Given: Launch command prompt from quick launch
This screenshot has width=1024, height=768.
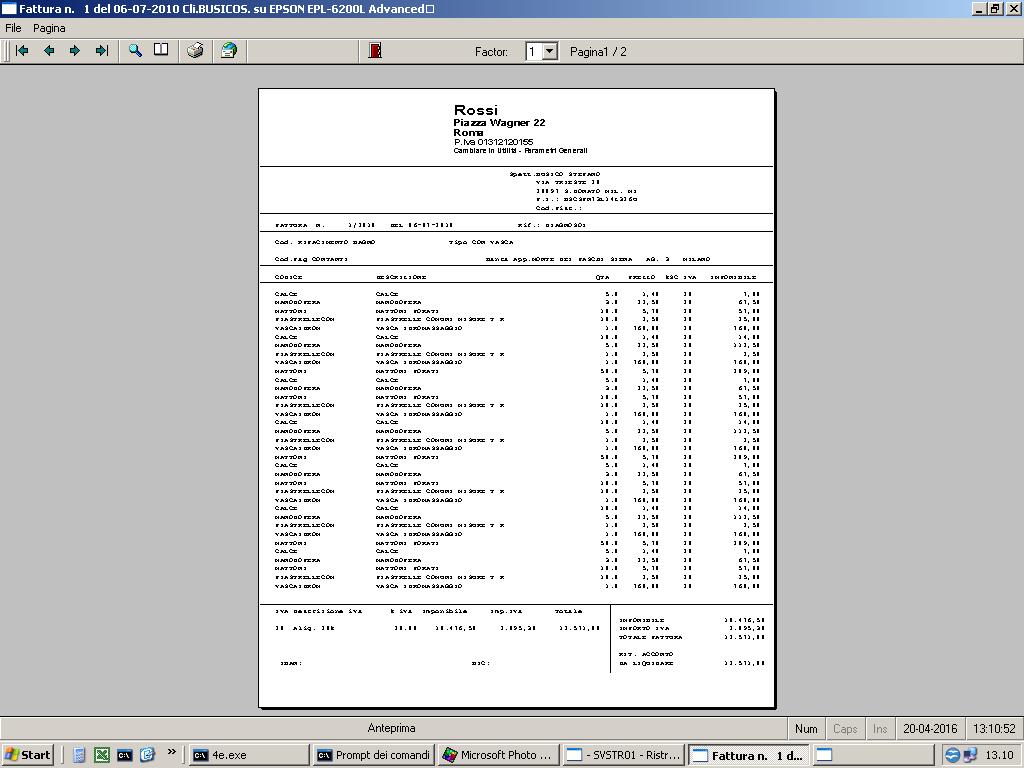Looking at the screenshot, I should pyautogui.click(x=125, y=755).
